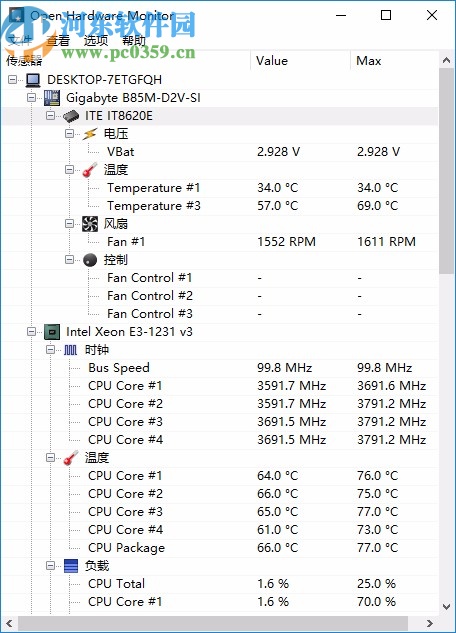Select CPU Core #4 row in 时钟 clocks group

(x=220, y=440)
